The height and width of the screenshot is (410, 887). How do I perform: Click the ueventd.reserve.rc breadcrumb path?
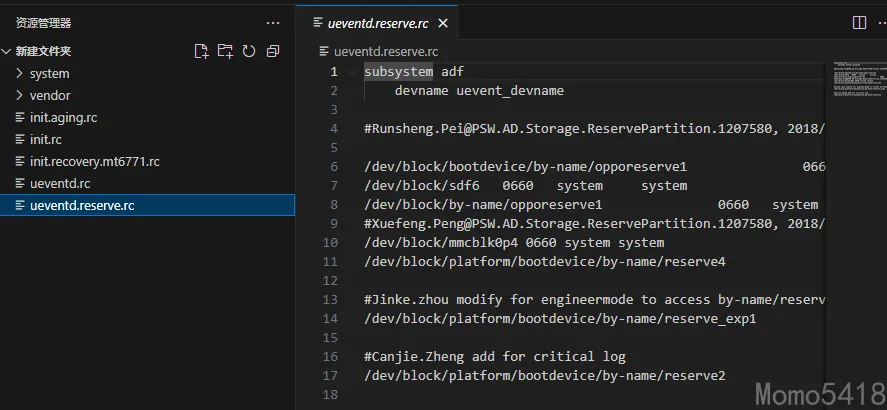385,51
